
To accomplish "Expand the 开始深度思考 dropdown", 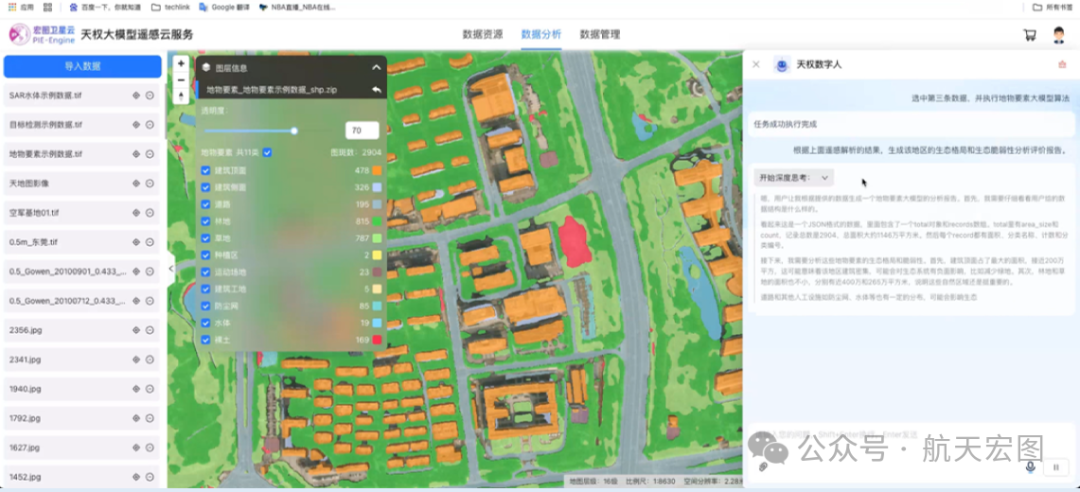I will [x=825, y=177].
